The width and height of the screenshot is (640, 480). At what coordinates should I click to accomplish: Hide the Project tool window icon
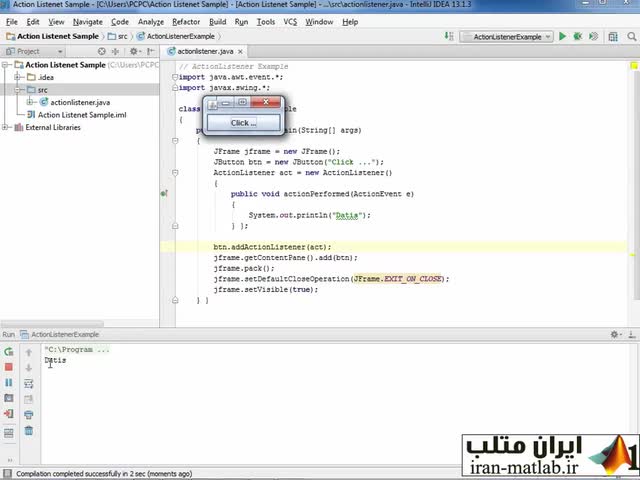pyautogui.click(x=151, y=51)
